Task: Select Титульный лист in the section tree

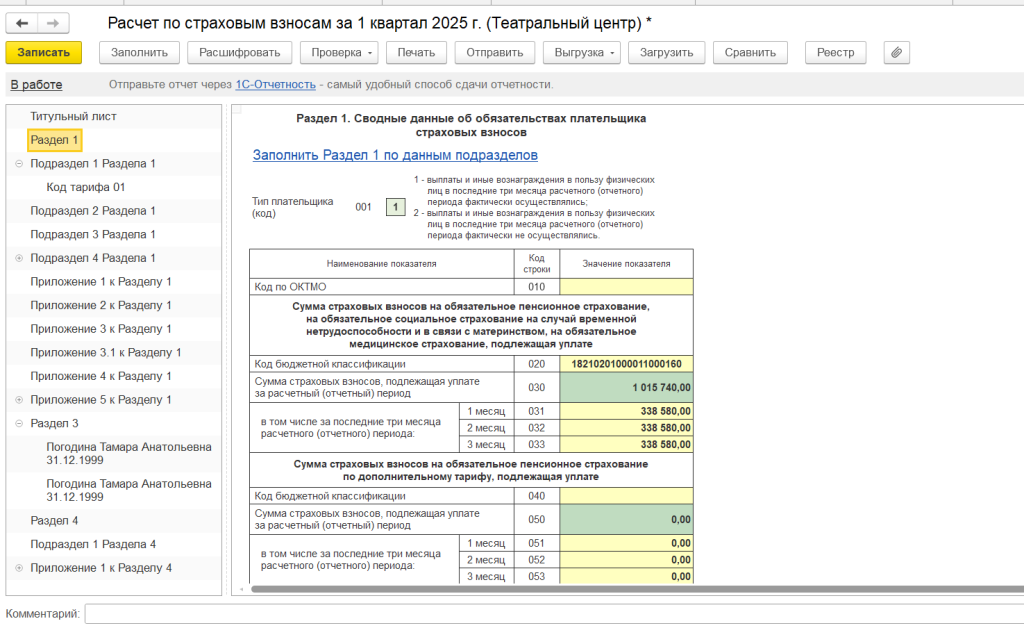Action: coord(73,116)
